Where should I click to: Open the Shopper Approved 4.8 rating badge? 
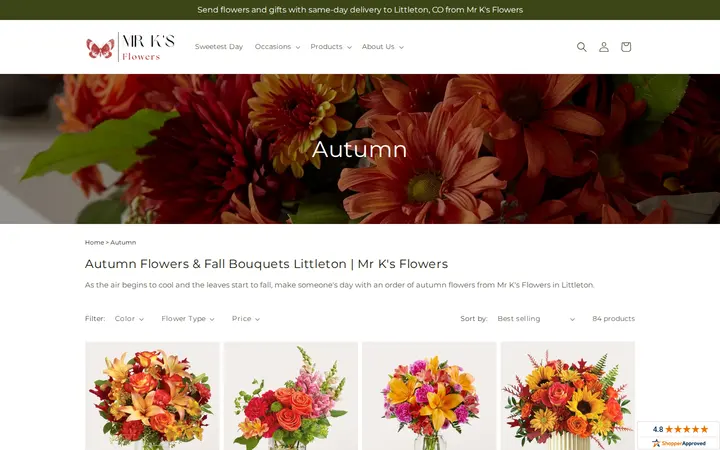pyautogui.click(x=678, y=435)
